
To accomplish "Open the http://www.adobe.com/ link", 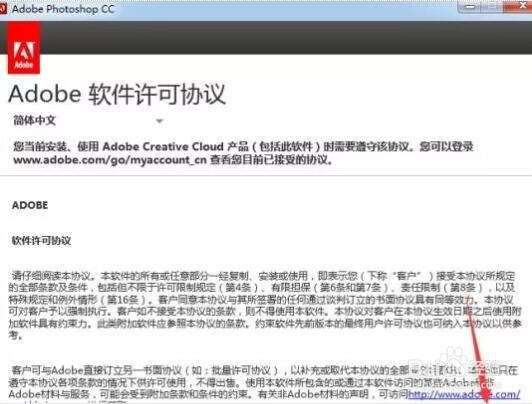I will (x=464, y=394).
